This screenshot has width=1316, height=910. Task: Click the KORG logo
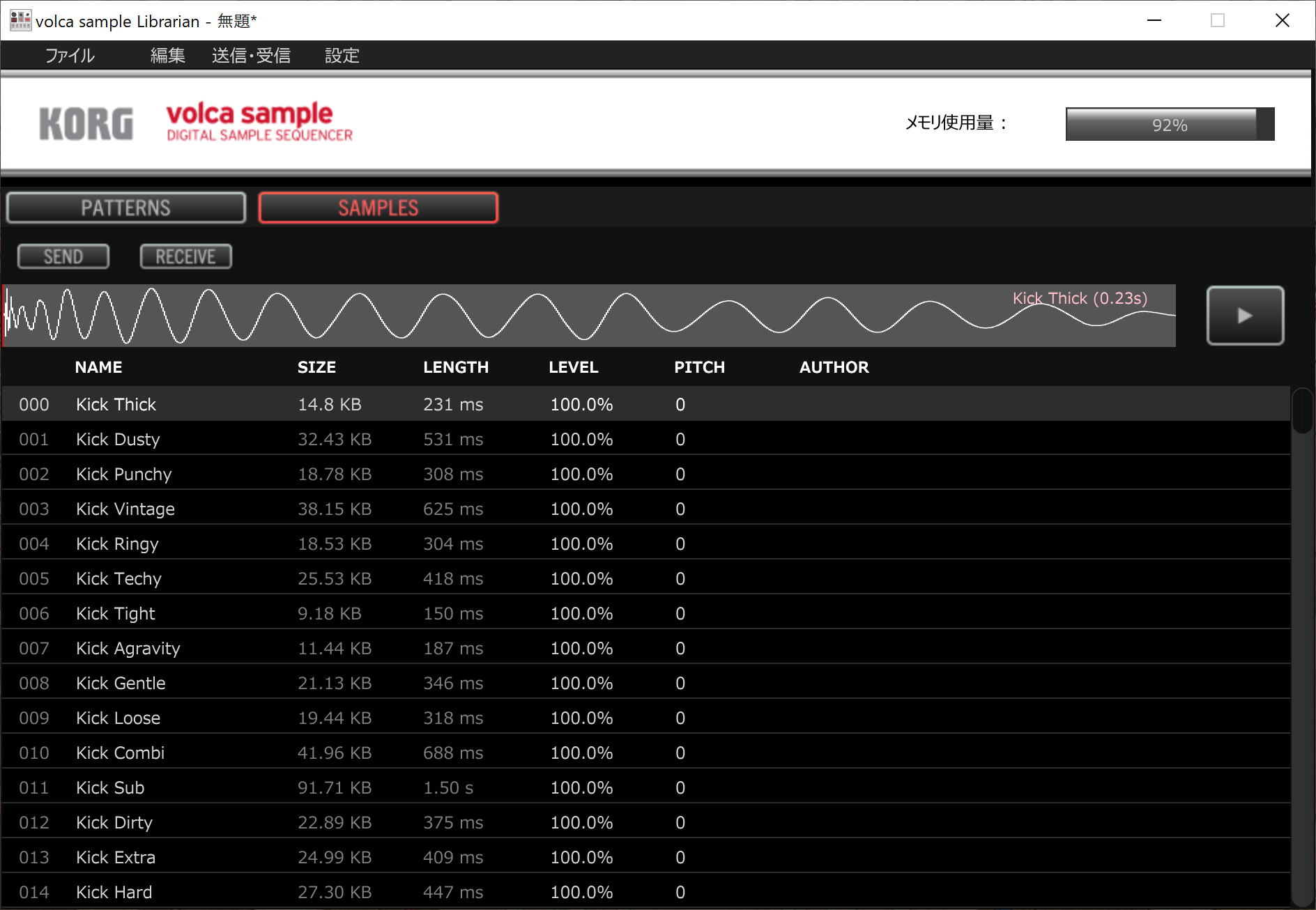pyautogui.click(x=86, y=124)
